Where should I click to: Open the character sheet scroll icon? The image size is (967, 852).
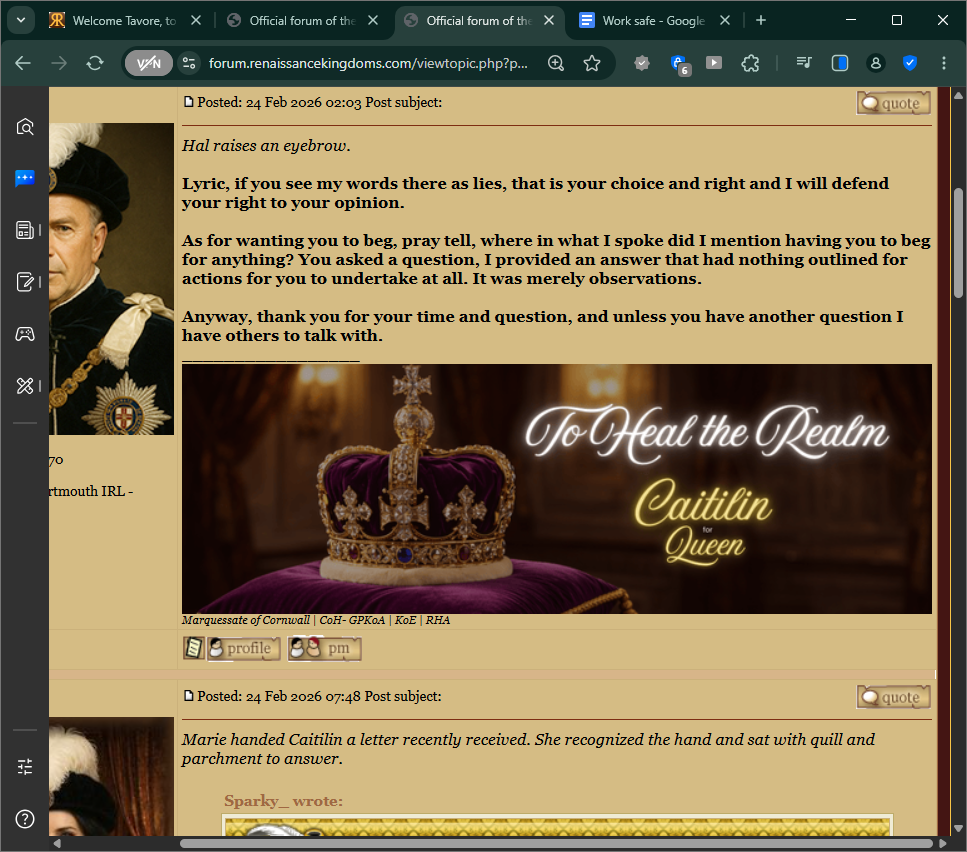click(x=194, y=649)
